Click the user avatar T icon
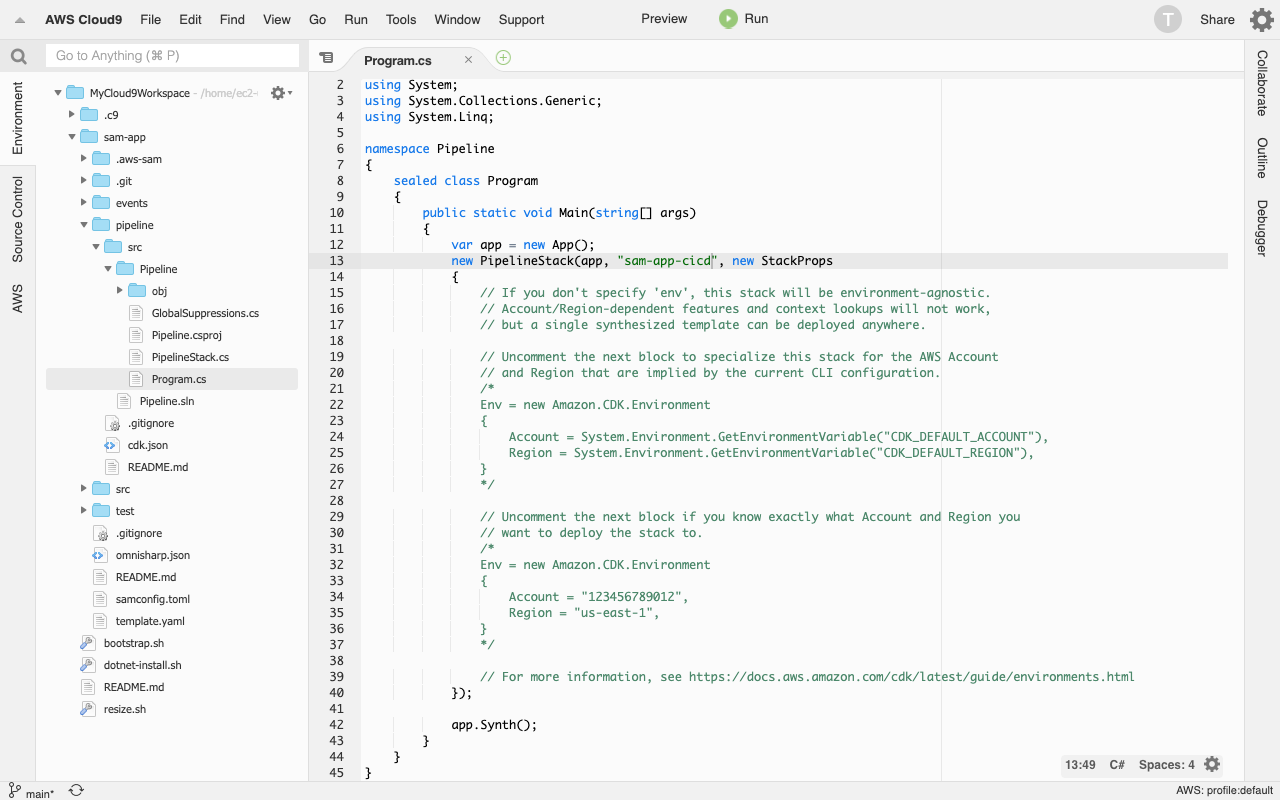Screen dimensions: 1280x800 (x=1168, y=19)
